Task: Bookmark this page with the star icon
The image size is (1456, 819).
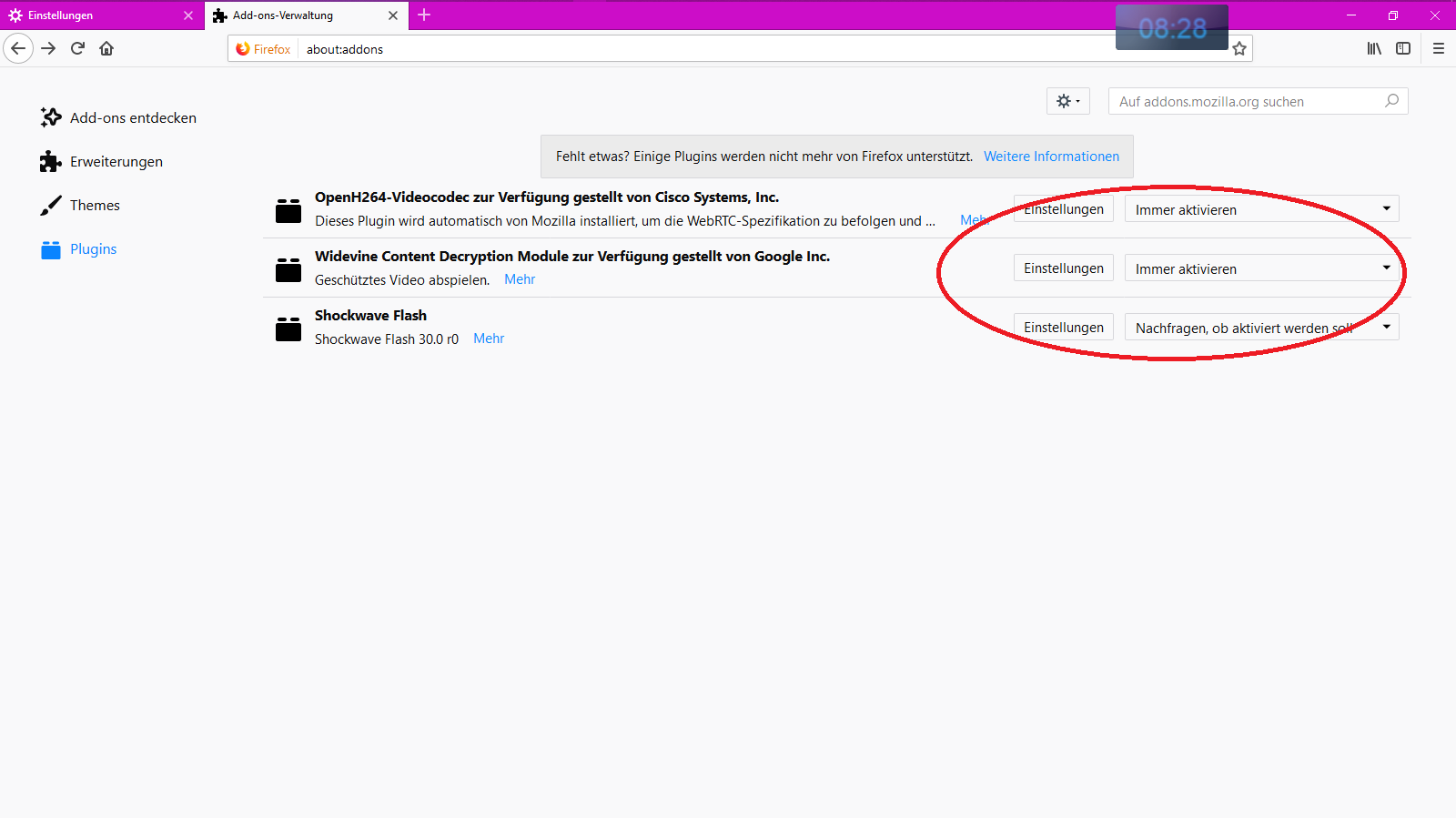Action: (x=1239, y=49)
